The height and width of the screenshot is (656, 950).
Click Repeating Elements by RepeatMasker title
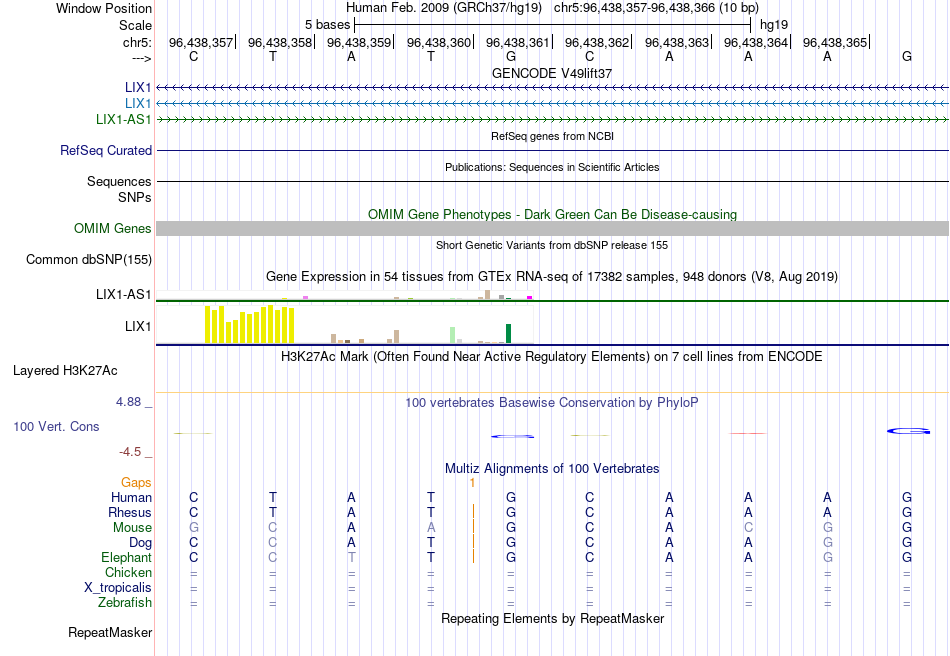(x=553, y=618)
